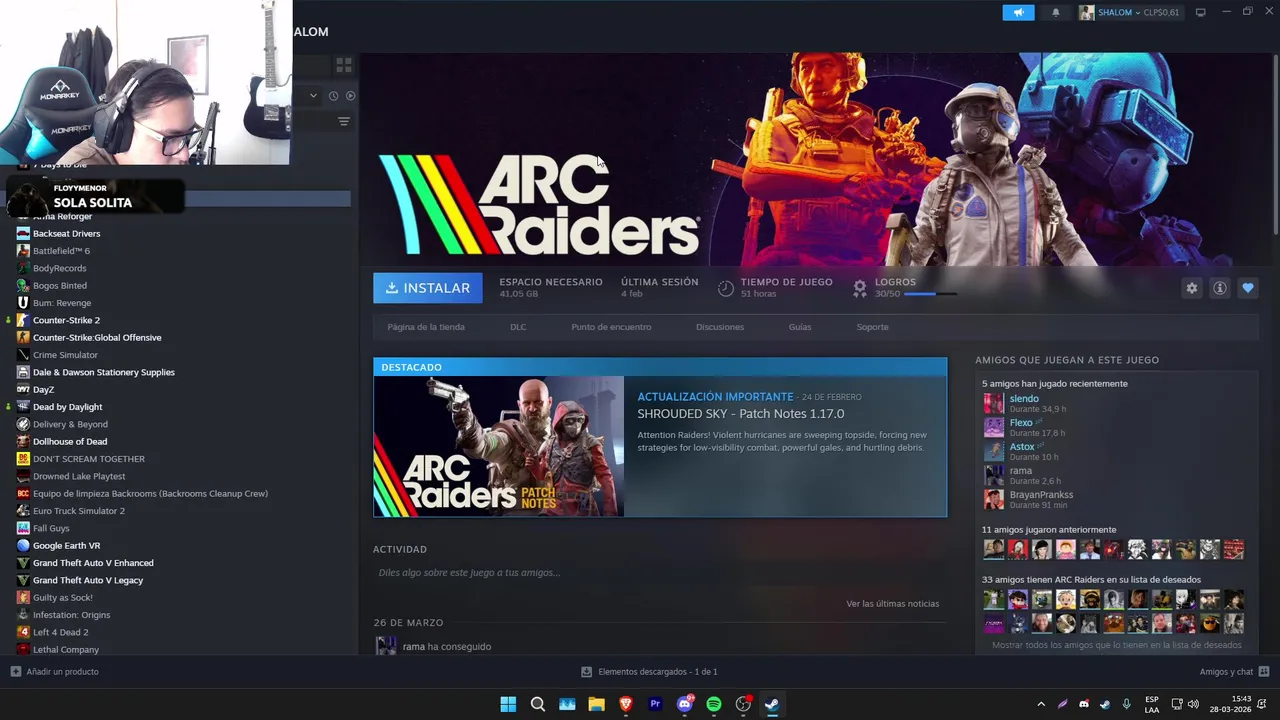Viewport: 1280px width, 720px height.
Task: Open the Soporte tab
Action: [872, 327]
